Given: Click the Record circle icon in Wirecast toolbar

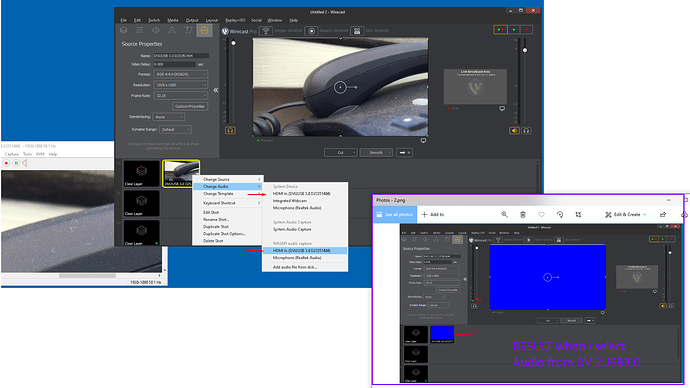Looking at the screenshot, I should pos(312,31).
